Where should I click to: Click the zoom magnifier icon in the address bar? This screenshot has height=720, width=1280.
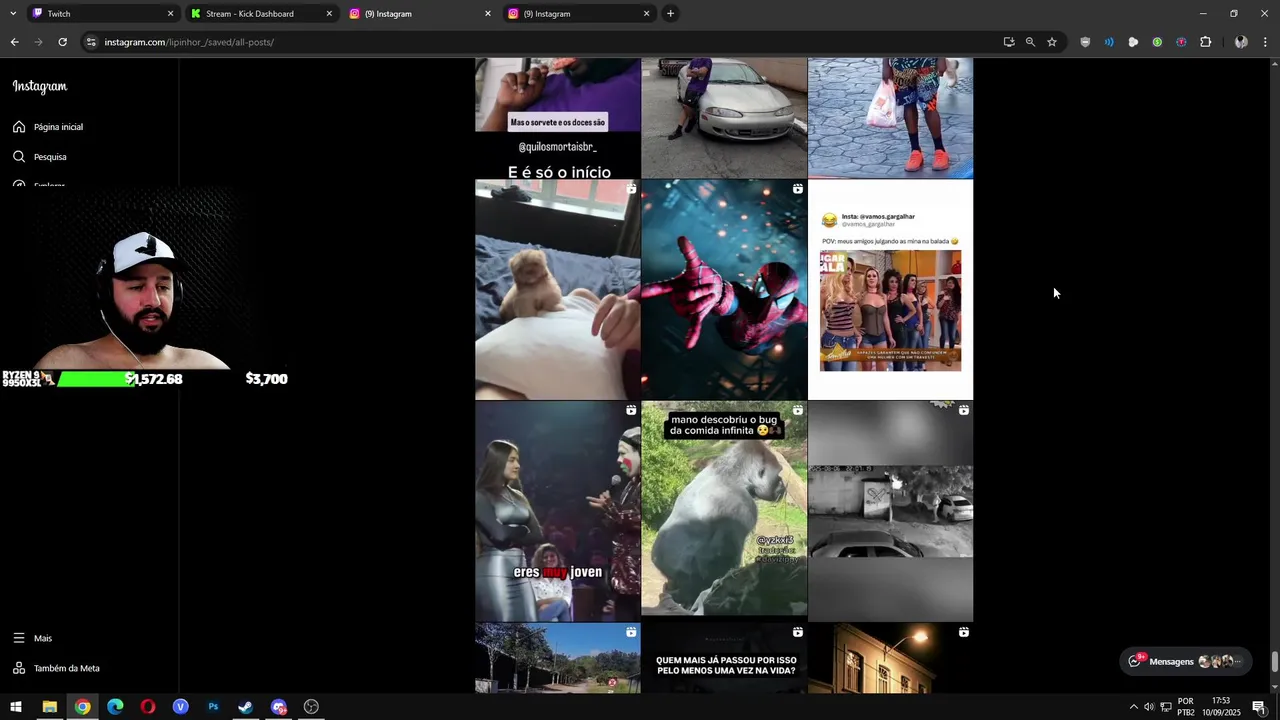click(1030, 42)
